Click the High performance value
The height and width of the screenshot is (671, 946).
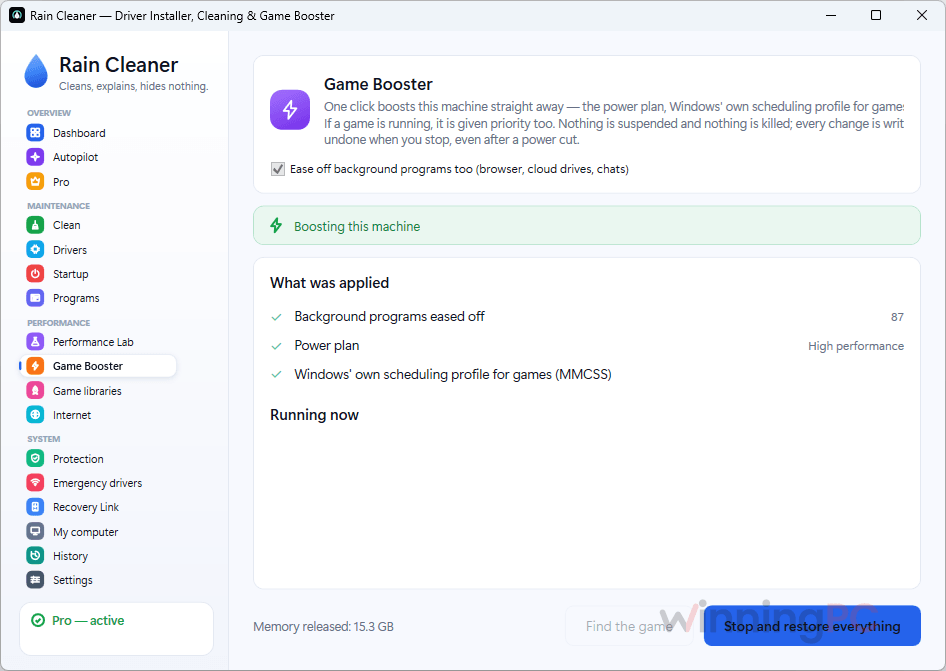856,346
